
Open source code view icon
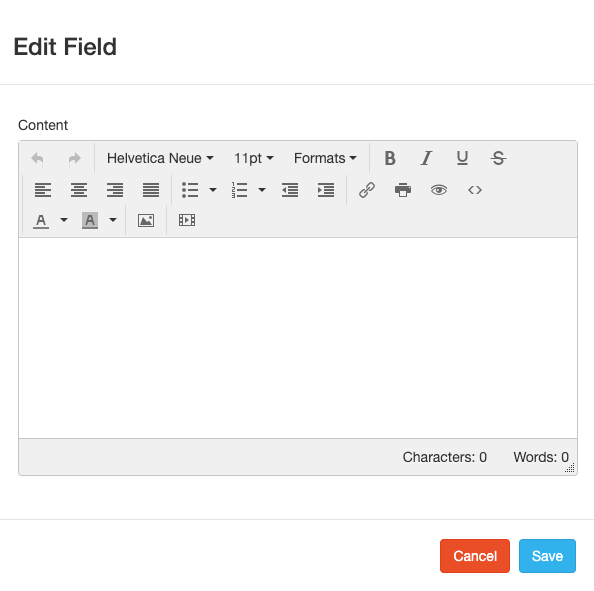[475, 190]
